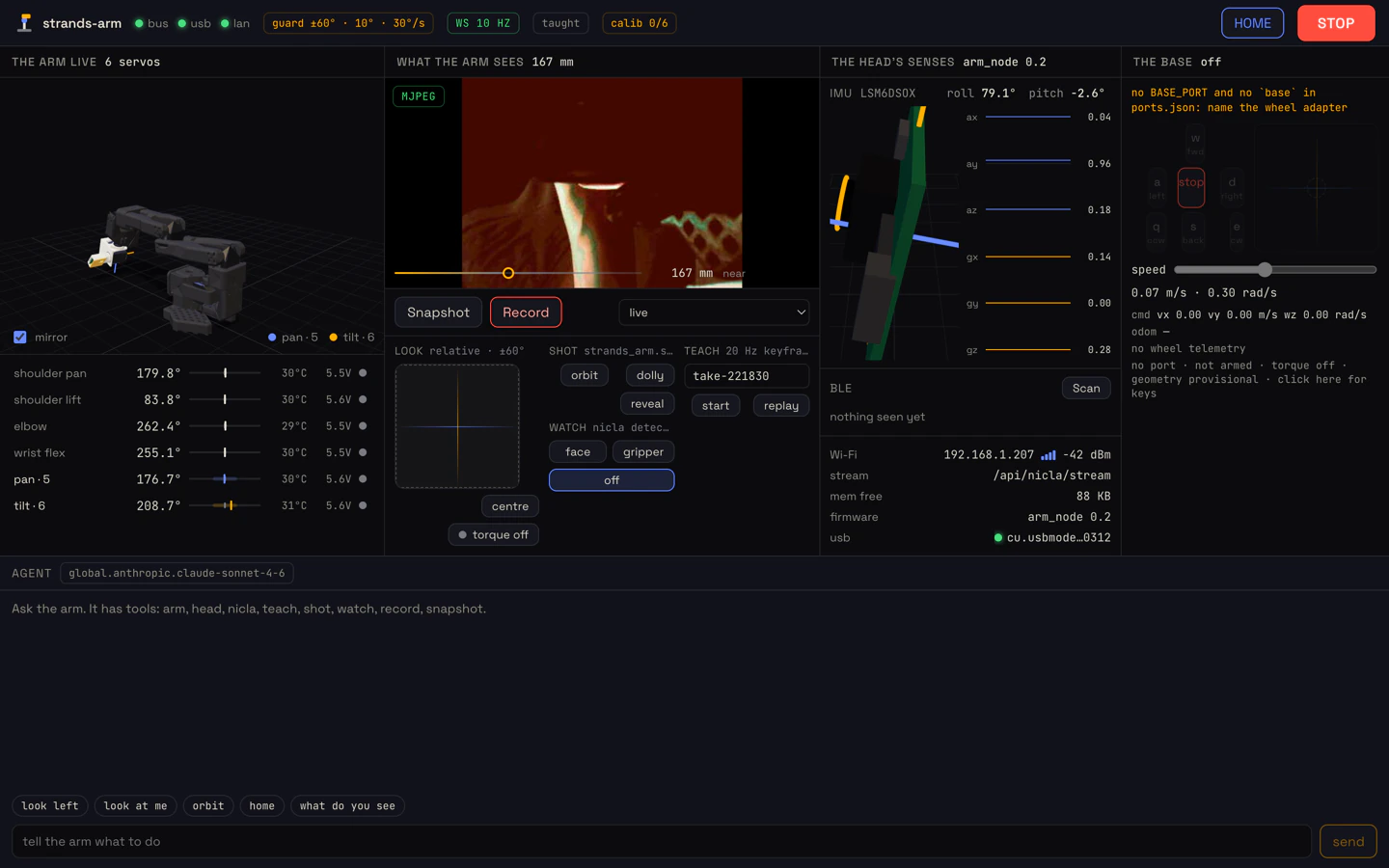Start recording with the Record button

tap(526, 312)
